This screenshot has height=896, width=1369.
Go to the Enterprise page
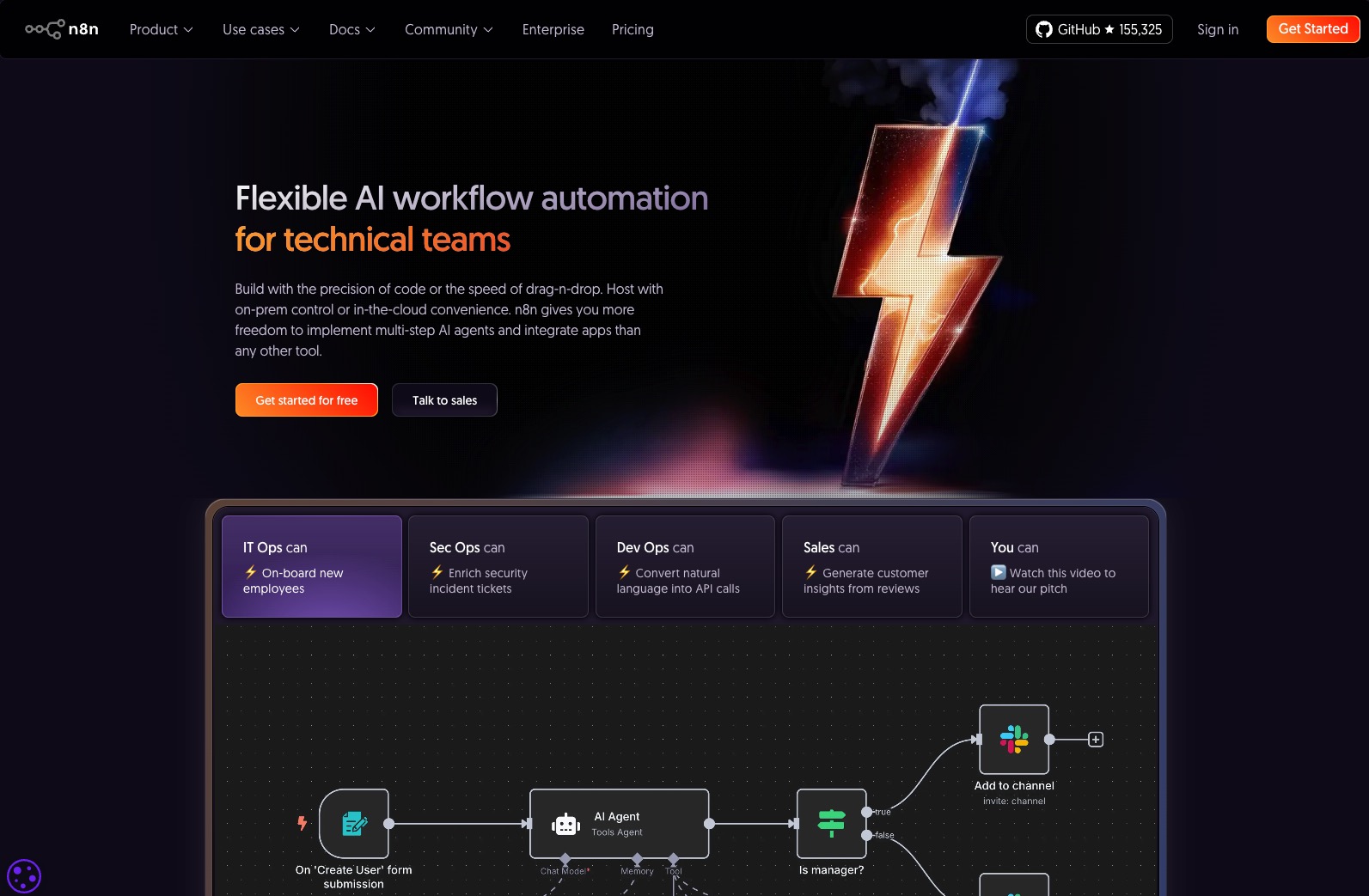553,29
